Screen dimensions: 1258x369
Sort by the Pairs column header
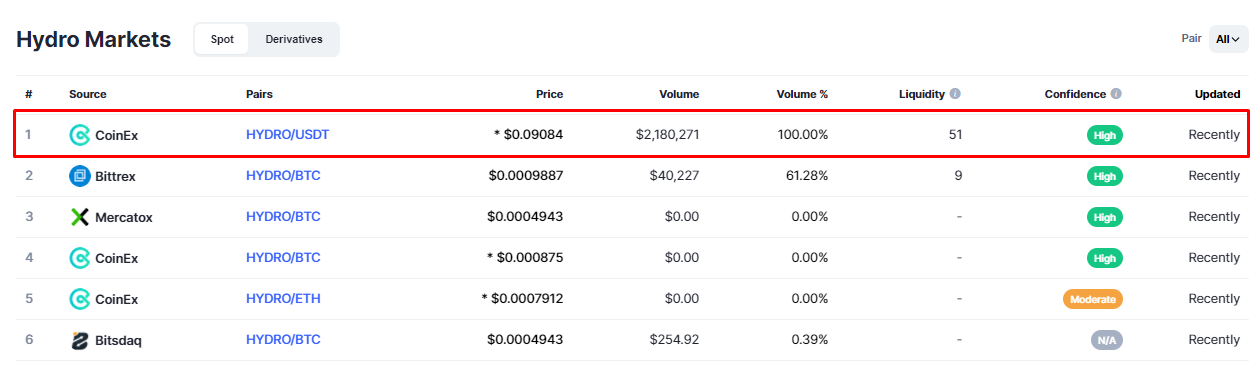coord(259,94)
